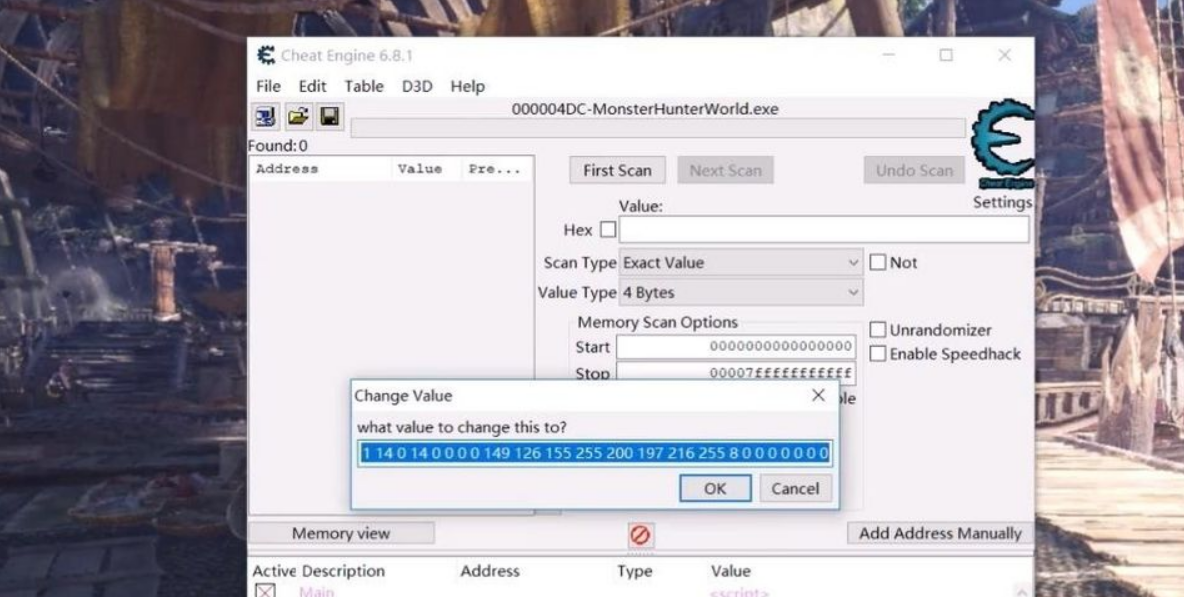Enable the Unrandomizer checkbox
The height and width of the screenshot is (597, 1184).
(877, 330)
